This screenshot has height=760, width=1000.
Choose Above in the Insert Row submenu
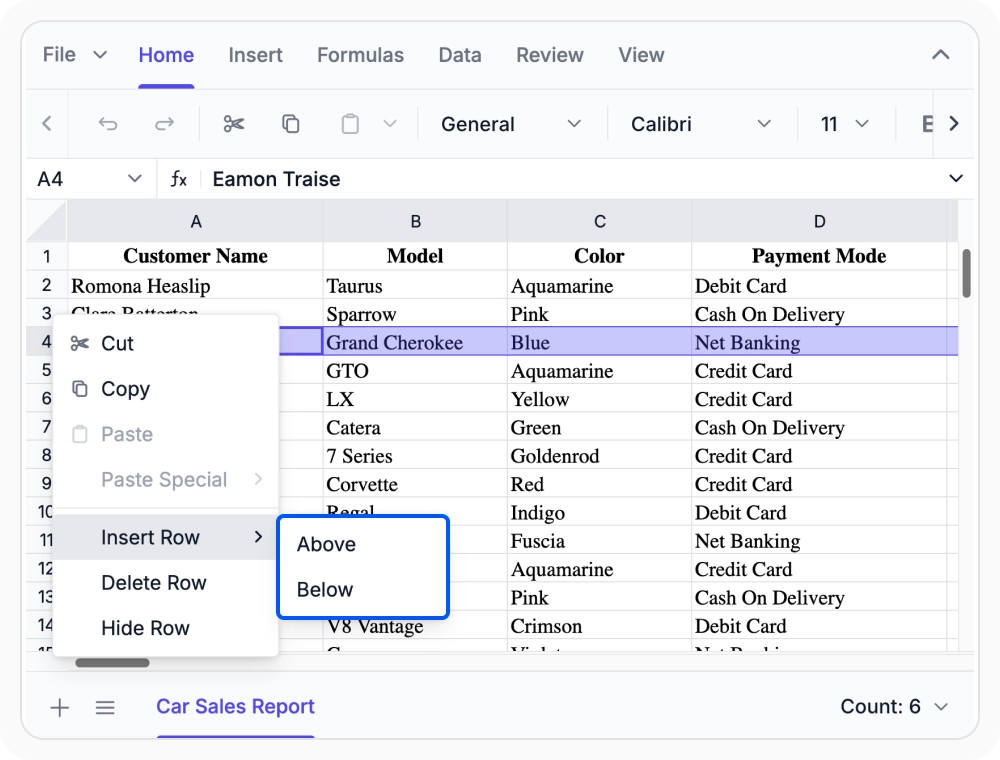tap(363, 544)
